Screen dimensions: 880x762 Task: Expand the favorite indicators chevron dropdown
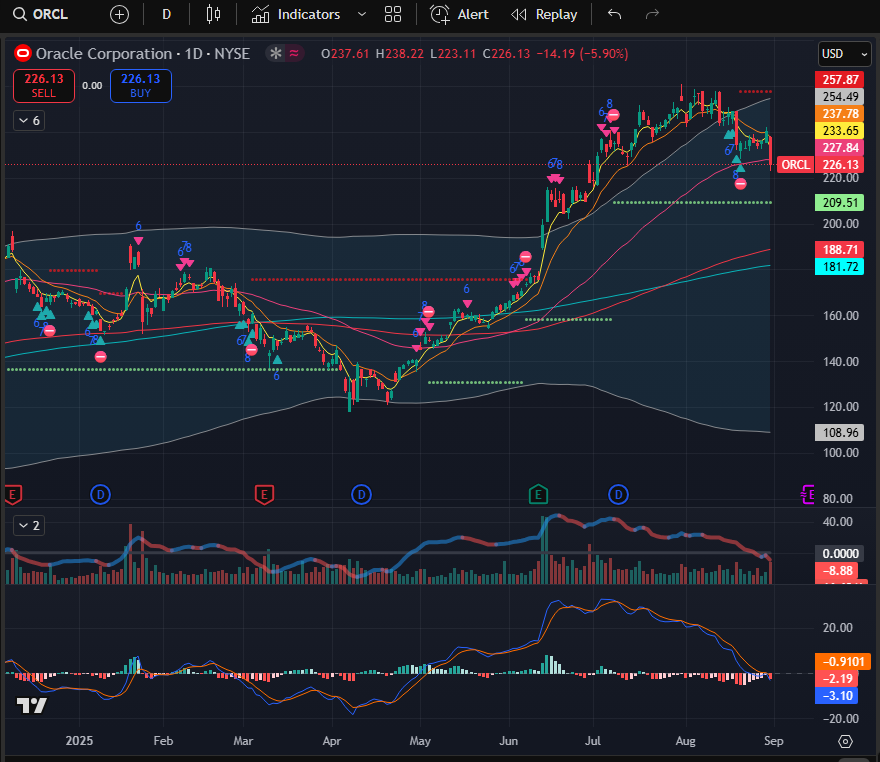click(362, 14)
